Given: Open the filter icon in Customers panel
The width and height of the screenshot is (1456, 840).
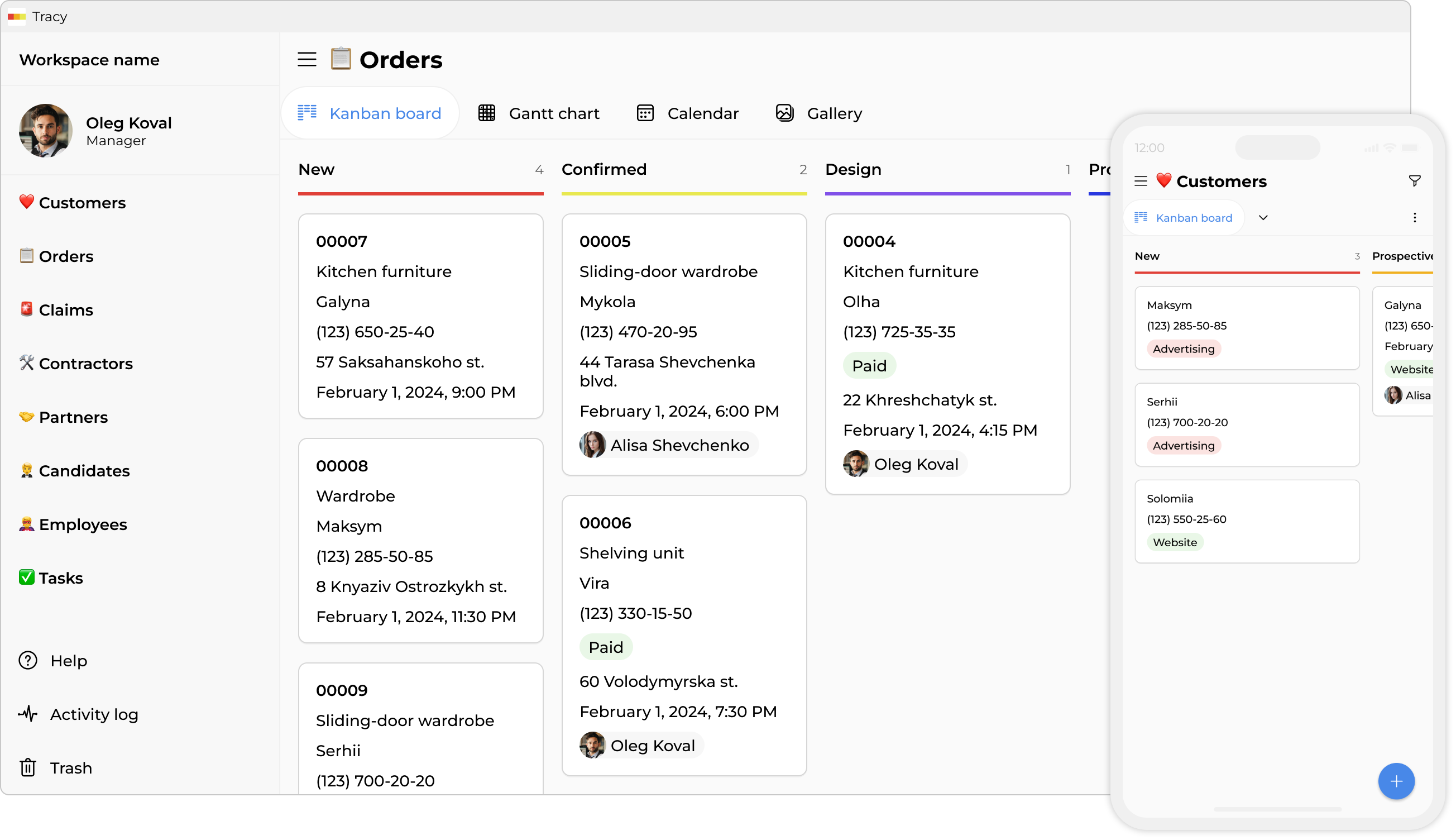Looking at the screenshot, I should pos(1414,181).
